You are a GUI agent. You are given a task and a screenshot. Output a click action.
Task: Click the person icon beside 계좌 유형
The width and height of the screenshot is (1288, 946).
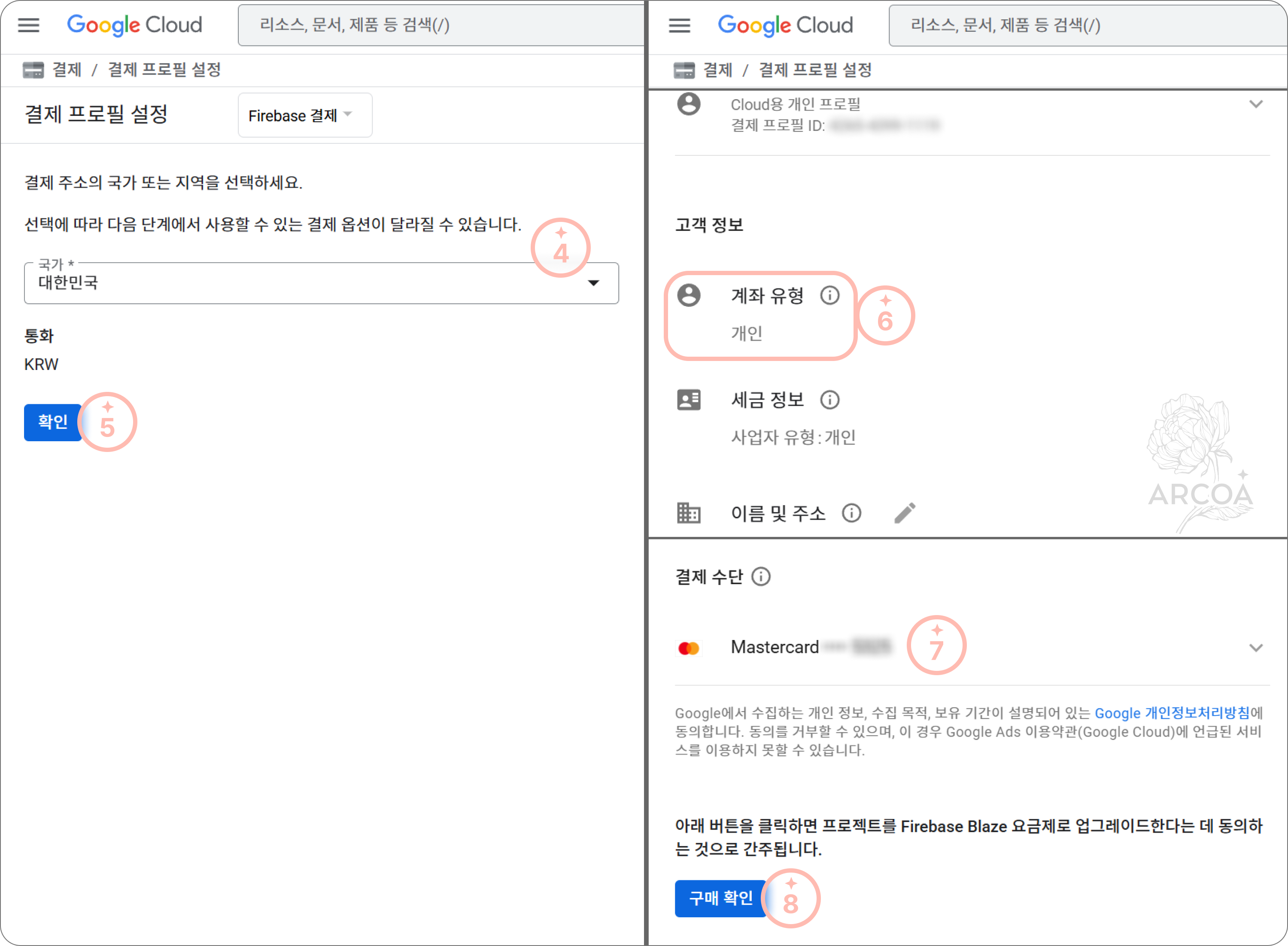pos(690,295)
